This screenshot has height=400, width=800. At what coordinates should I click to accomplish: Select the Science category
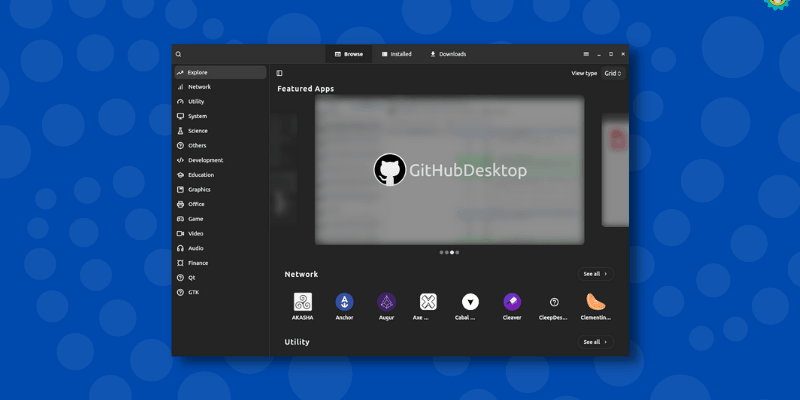(x=220, y=131)
